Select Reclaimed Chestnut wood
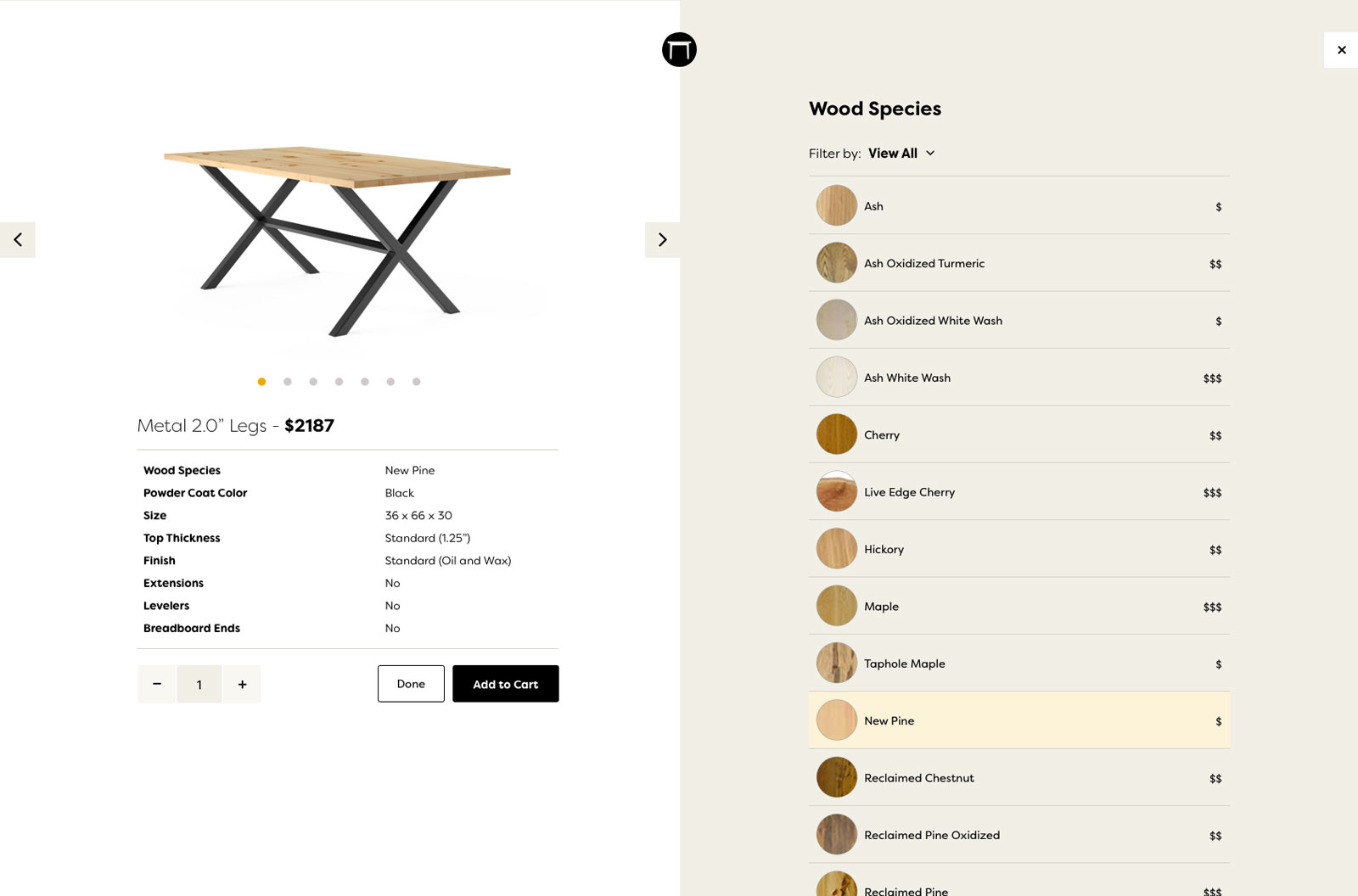The width and height of the screenshot is (1358, 896). 919,778
